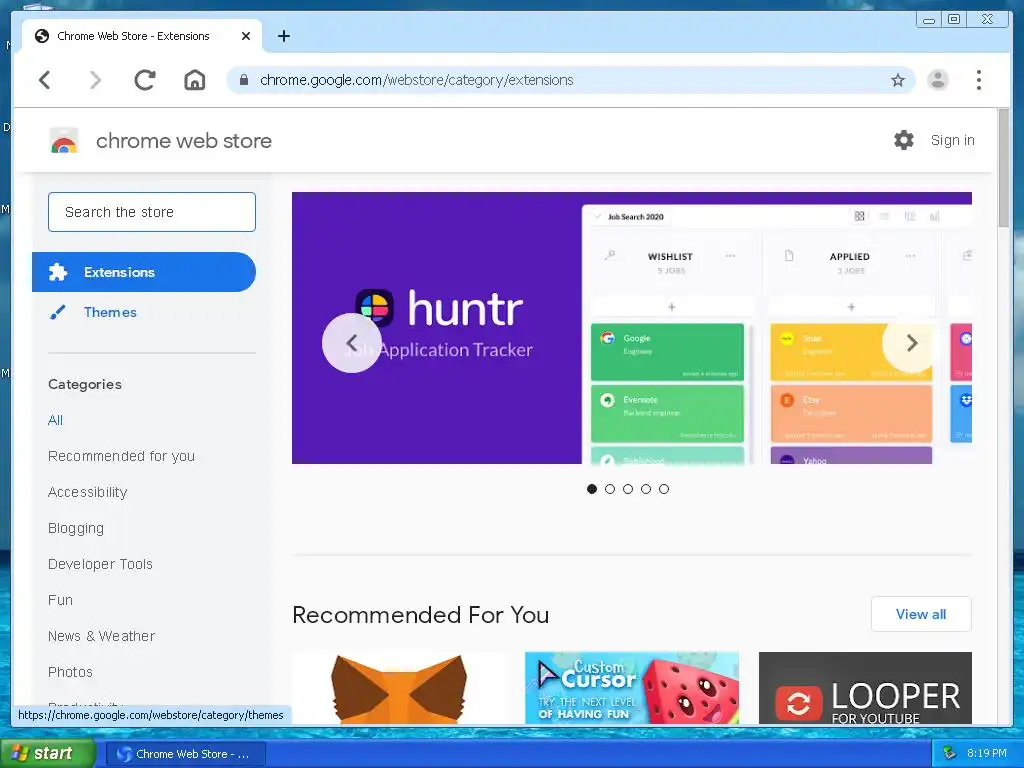Choose the Photos category
This screenshot has height=768, width=1024.
coord(71,671)
